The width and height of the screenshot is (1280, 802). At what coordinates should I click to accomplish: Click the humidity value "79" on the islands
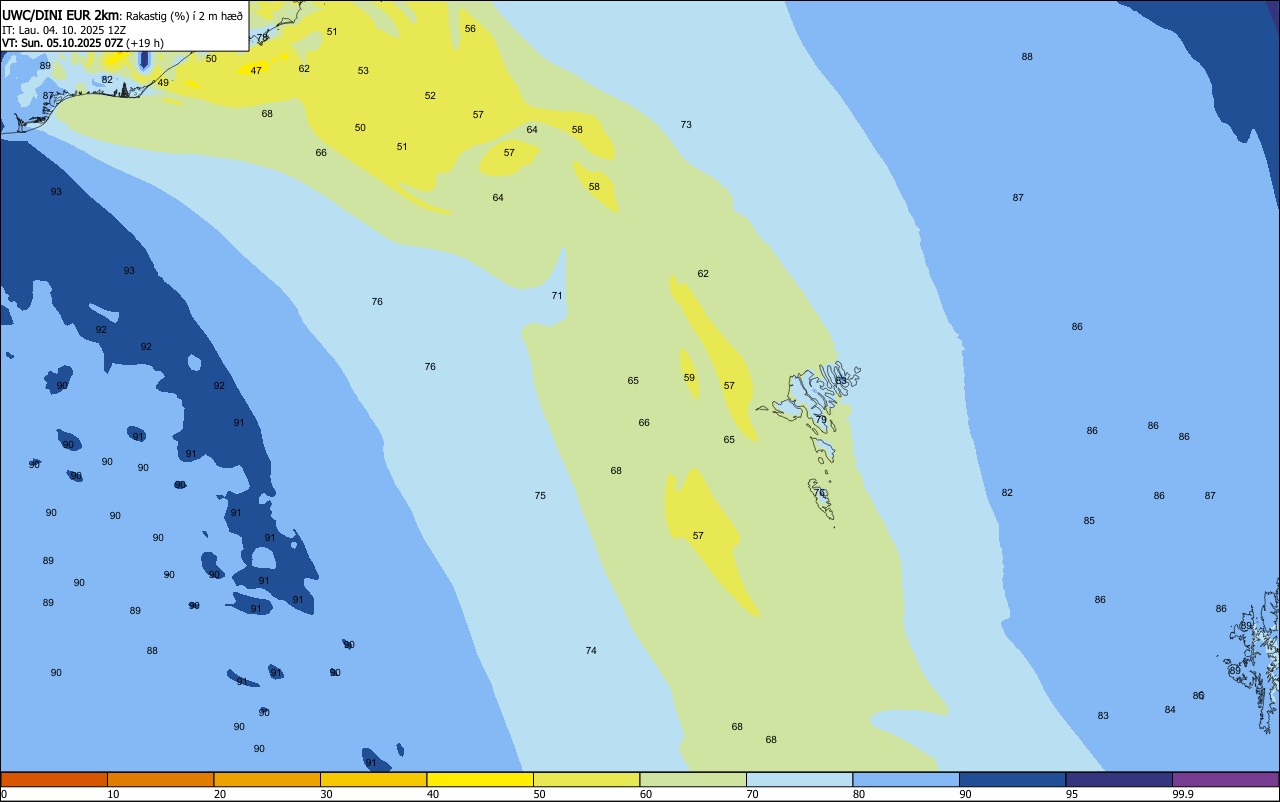(821, 420)
